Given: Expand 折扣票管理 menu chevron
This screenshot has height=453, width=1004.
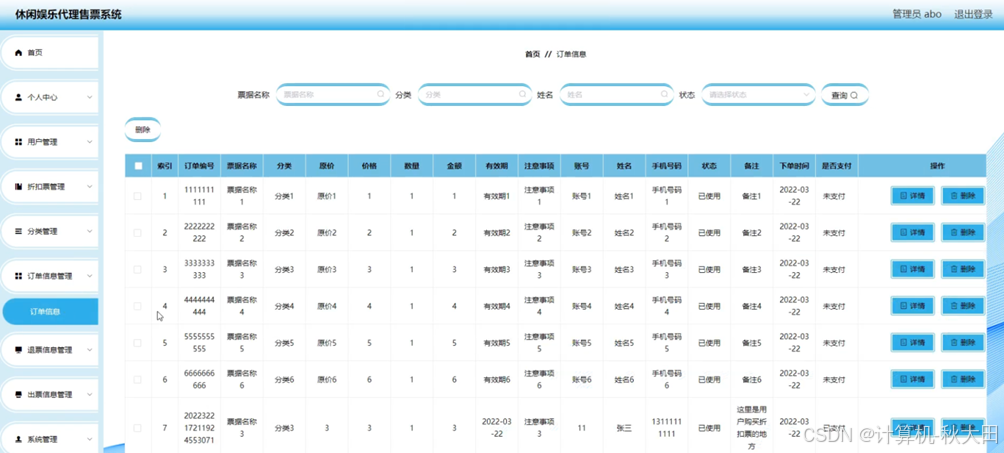Looking at the screenshot, I should click(x=90, y=187).
